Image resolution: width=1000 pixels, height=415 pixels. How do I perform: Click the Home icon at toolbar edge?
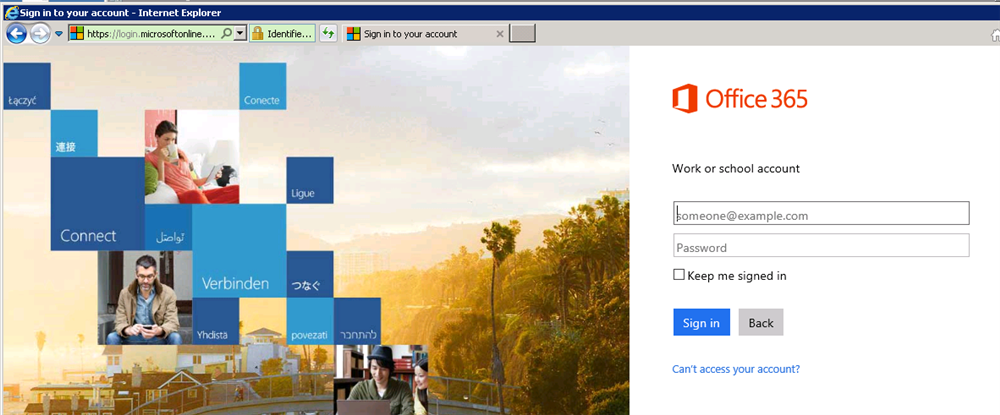(x=995, y=35)
